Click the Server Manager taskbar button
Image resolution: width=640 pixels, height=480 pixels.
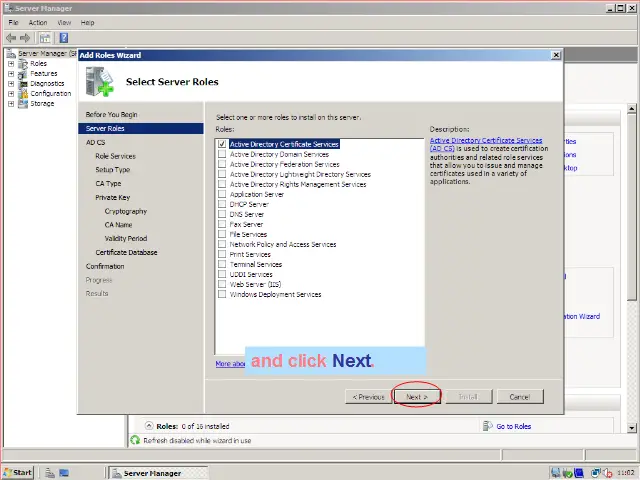click(x=159, y=473)
